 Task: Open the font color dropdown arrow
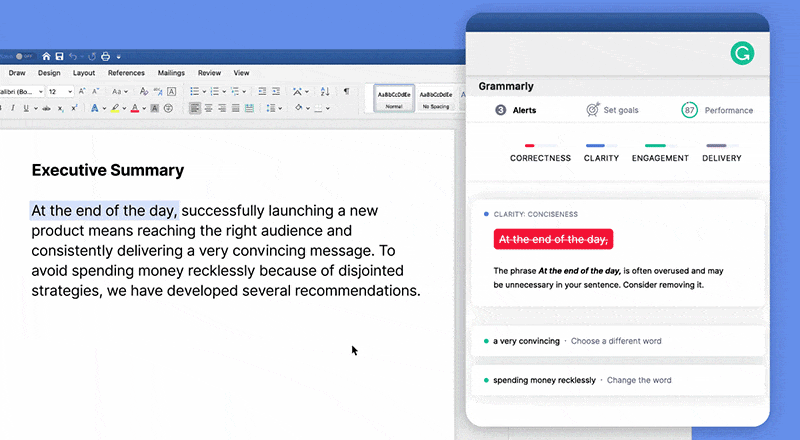point(144,108)
